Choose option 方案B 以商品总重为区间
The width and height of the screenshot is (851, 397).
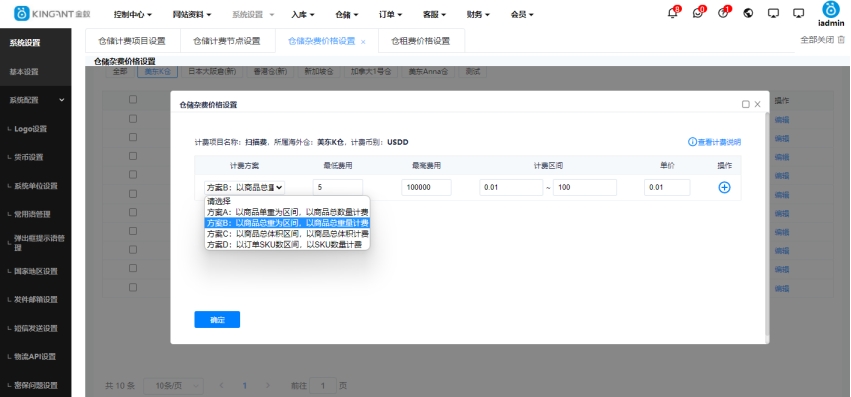point(287,223)
